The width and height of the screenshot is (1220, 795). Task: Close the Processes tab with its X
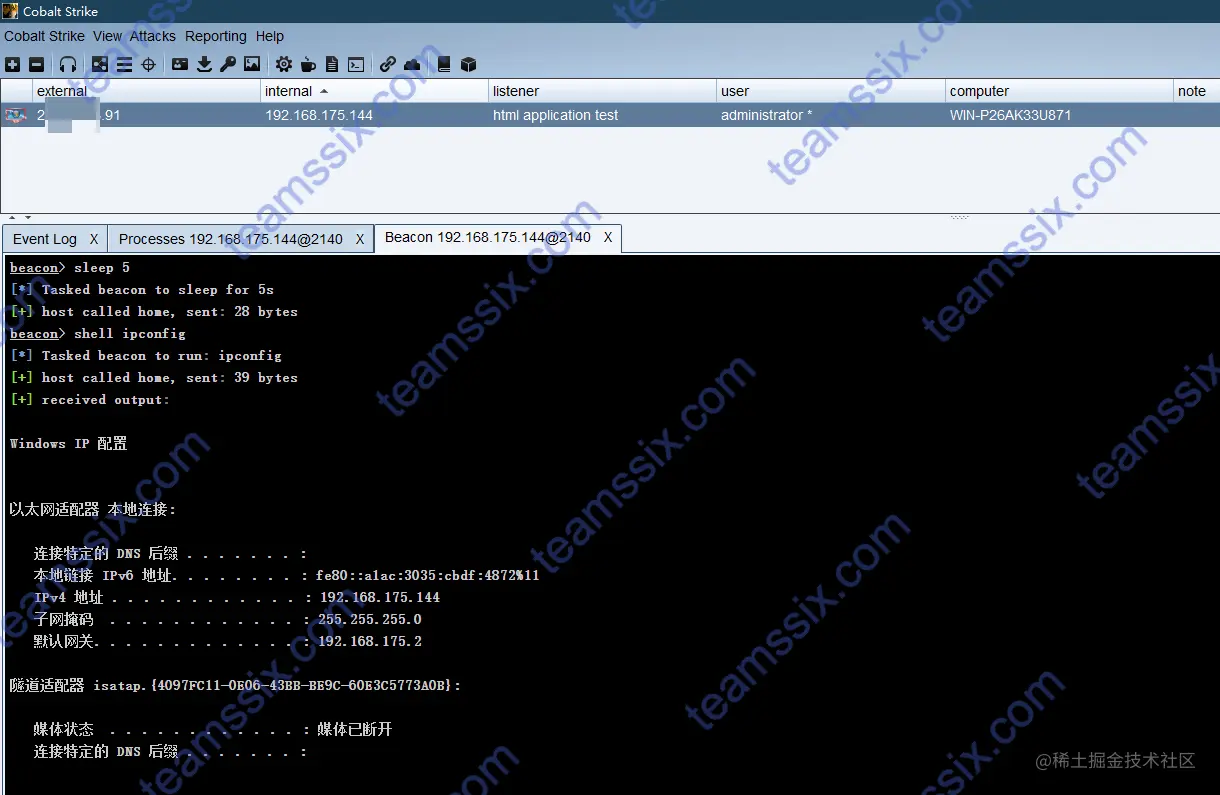coord(360,239)
